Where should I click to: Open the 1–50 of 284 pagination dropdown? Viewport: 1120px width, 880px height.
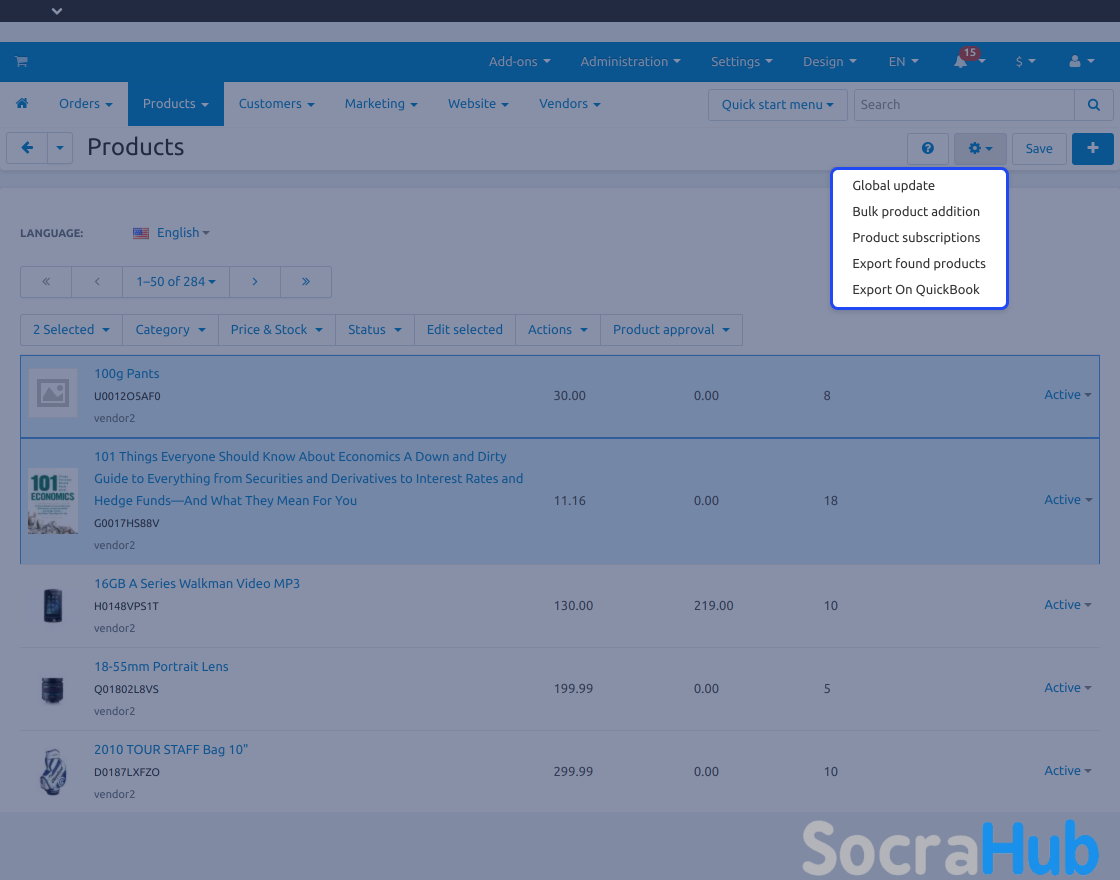pyautogui.click(x=176, y=282)
